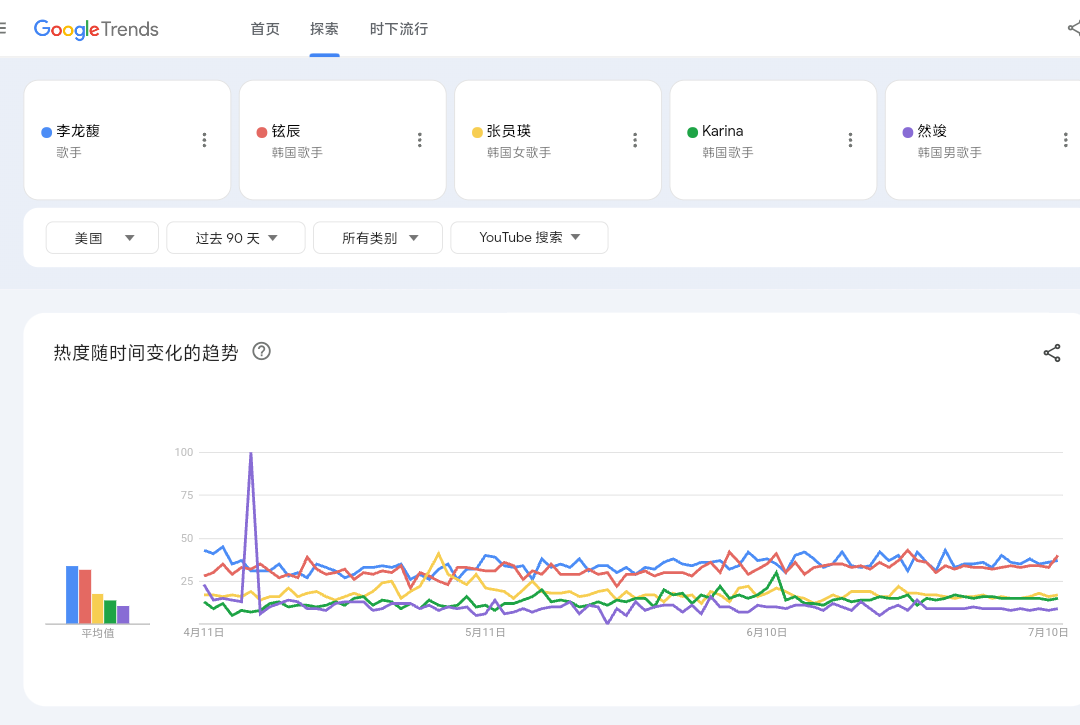Share the interest over time chart

[x=1052, y=353]
